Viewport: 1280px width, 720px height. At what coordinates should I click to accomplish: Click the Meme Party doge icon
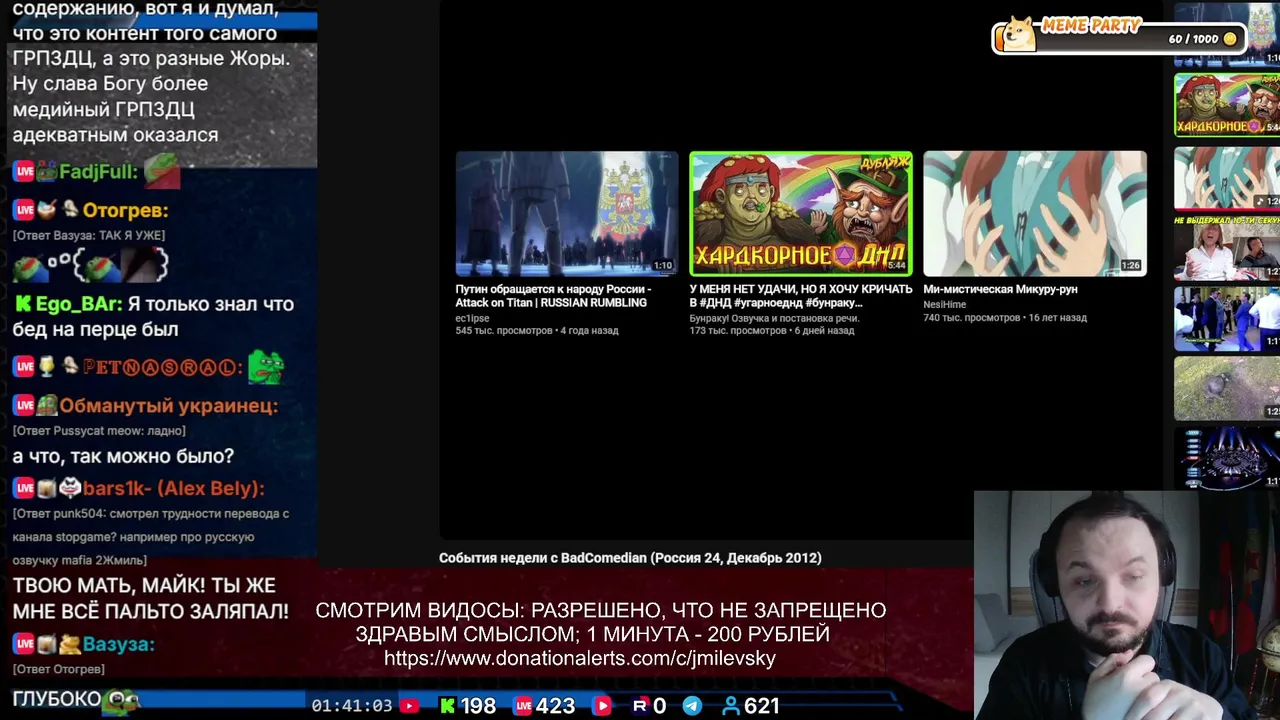tap(1018, 35)
